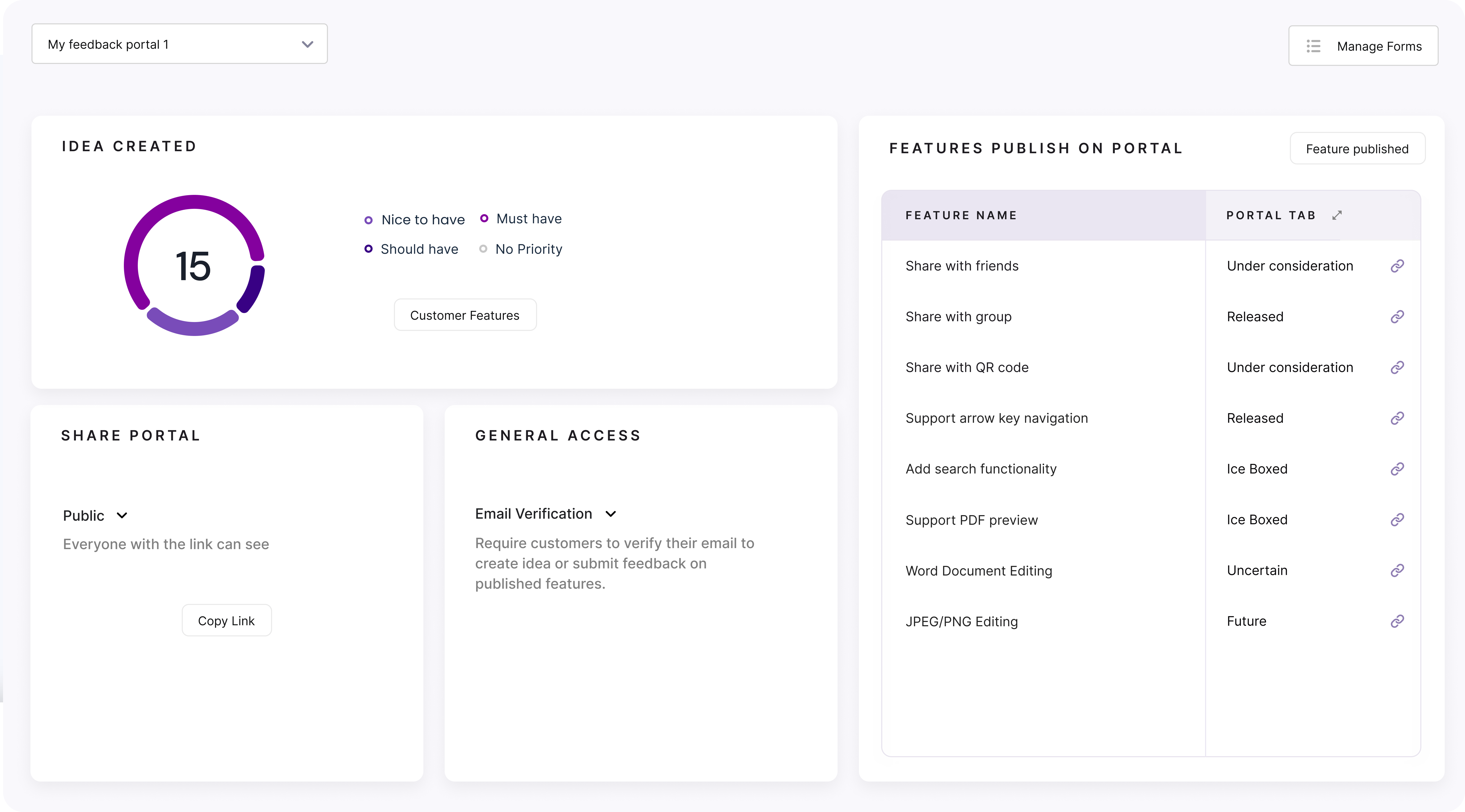
Task: Open link icon for Share with group
Action: (1397, 317)
